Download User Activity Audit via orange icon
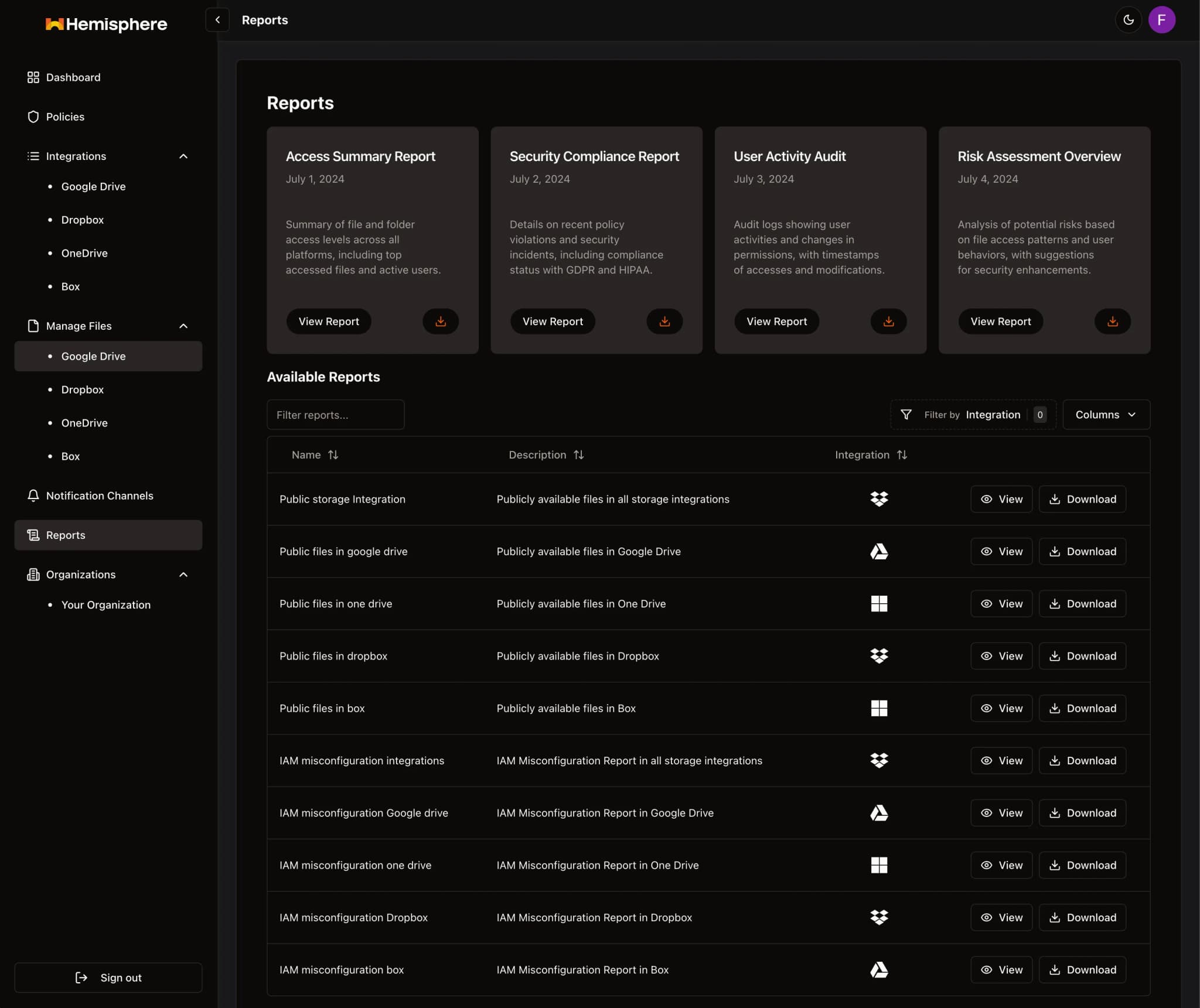Image resolution: width=1200 pixels, height=1008 pixels. (x=888, y=322)
